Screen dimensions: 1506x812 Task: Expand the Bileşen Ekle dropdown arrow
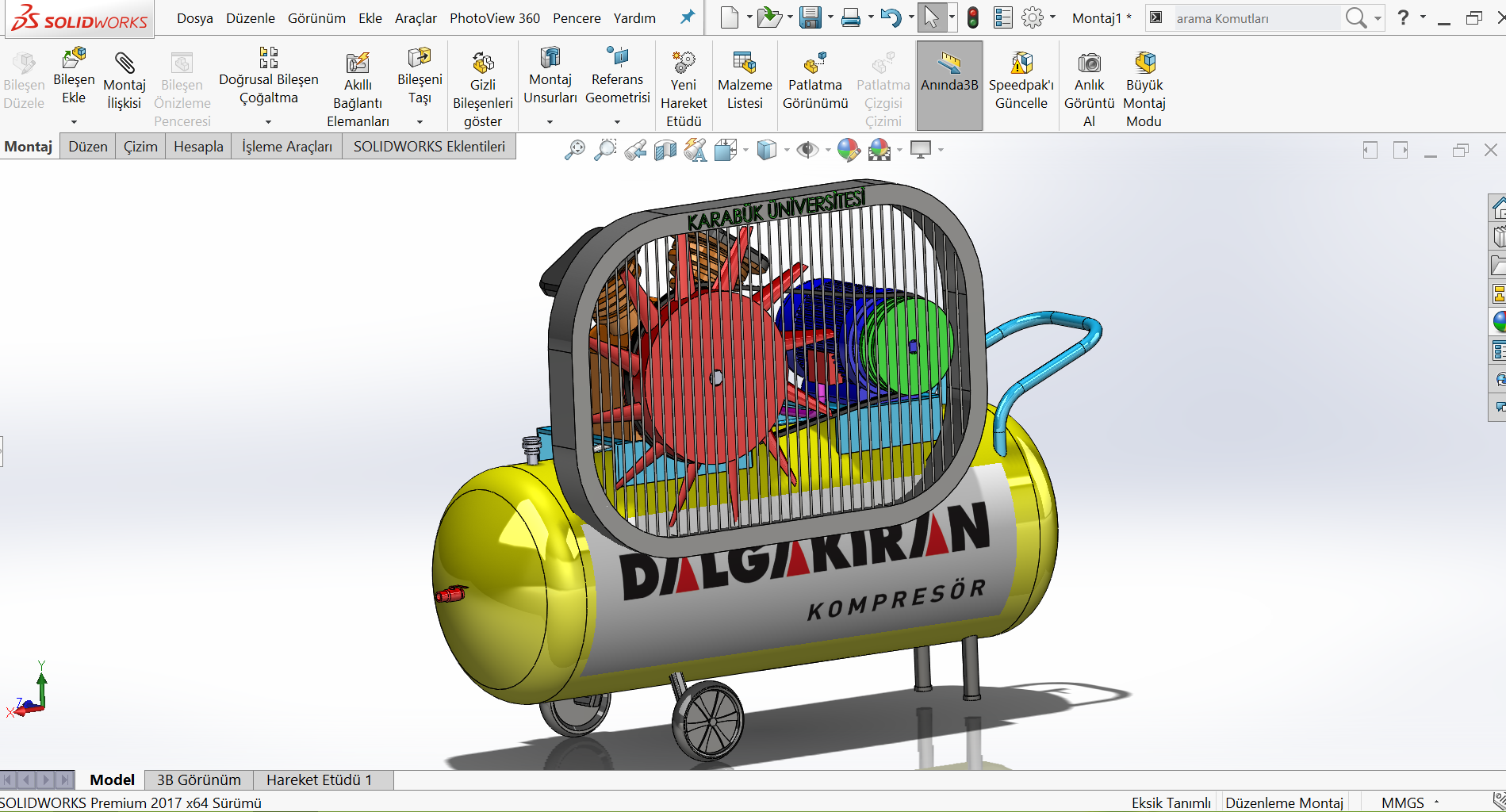click(x=74, y=121)
